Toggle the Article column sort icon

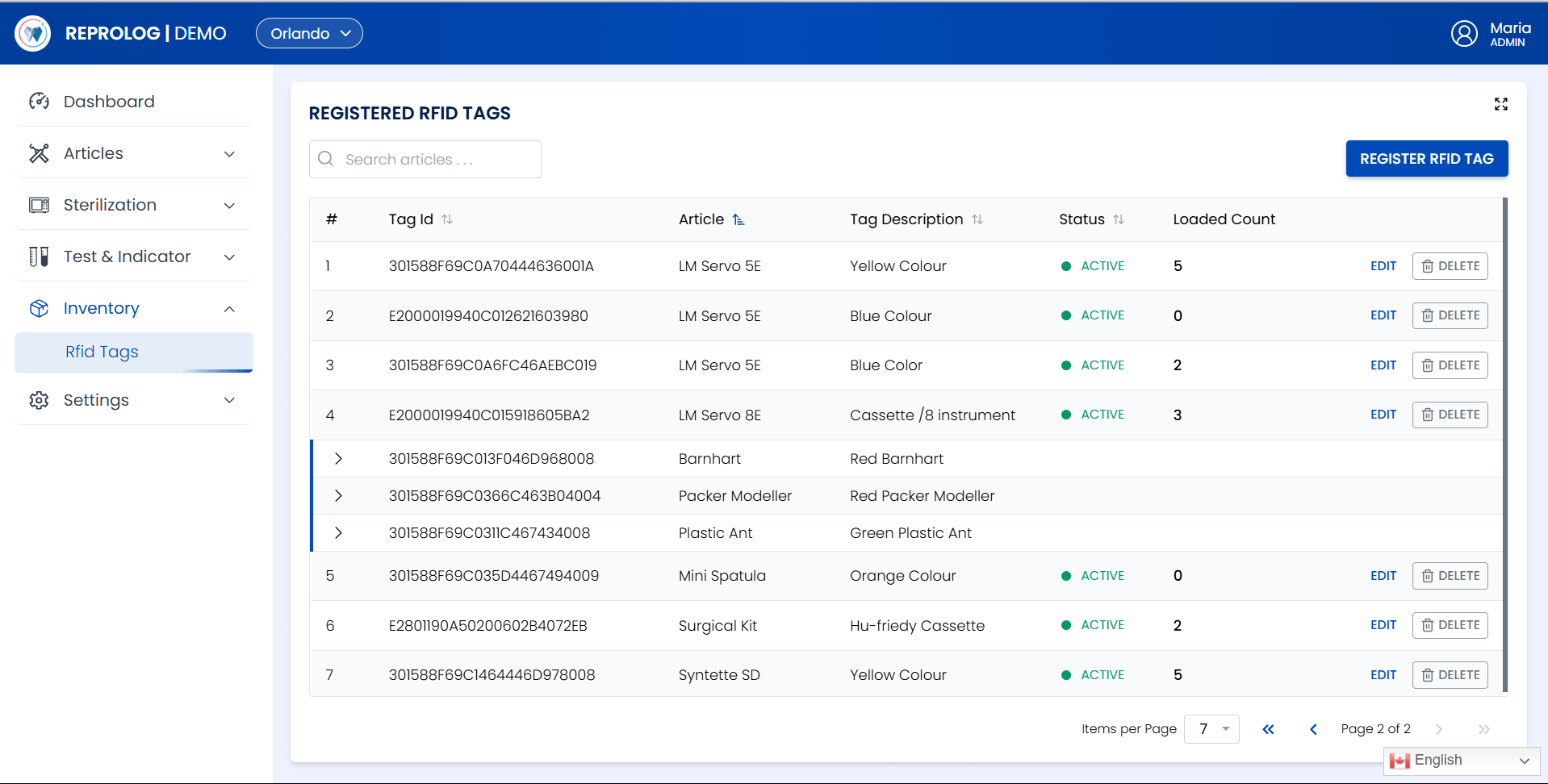coord(738,219)
